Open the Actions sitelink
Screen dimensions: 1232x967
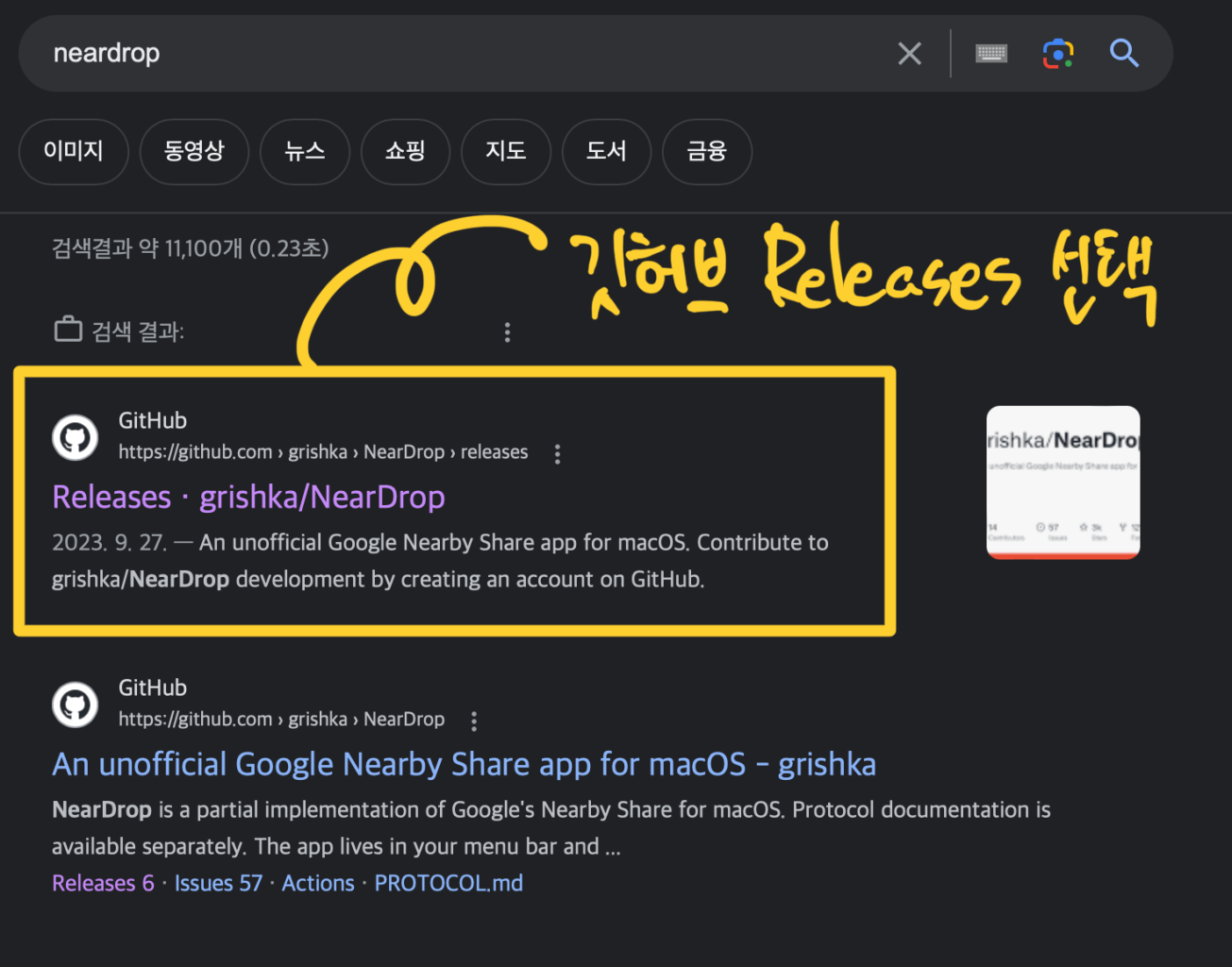click(x=318, y=883)
